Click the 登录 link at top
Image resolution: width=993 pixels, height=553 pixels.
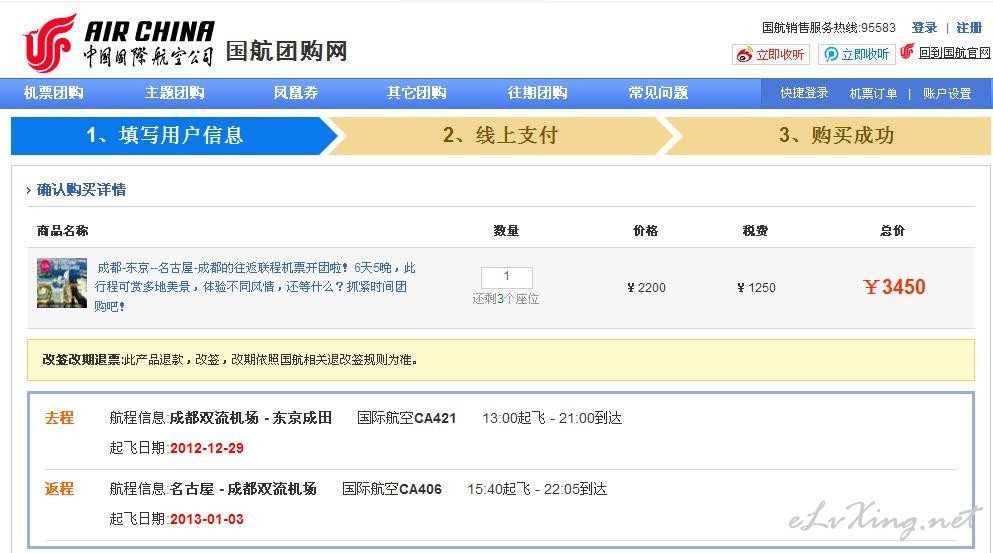924,28
